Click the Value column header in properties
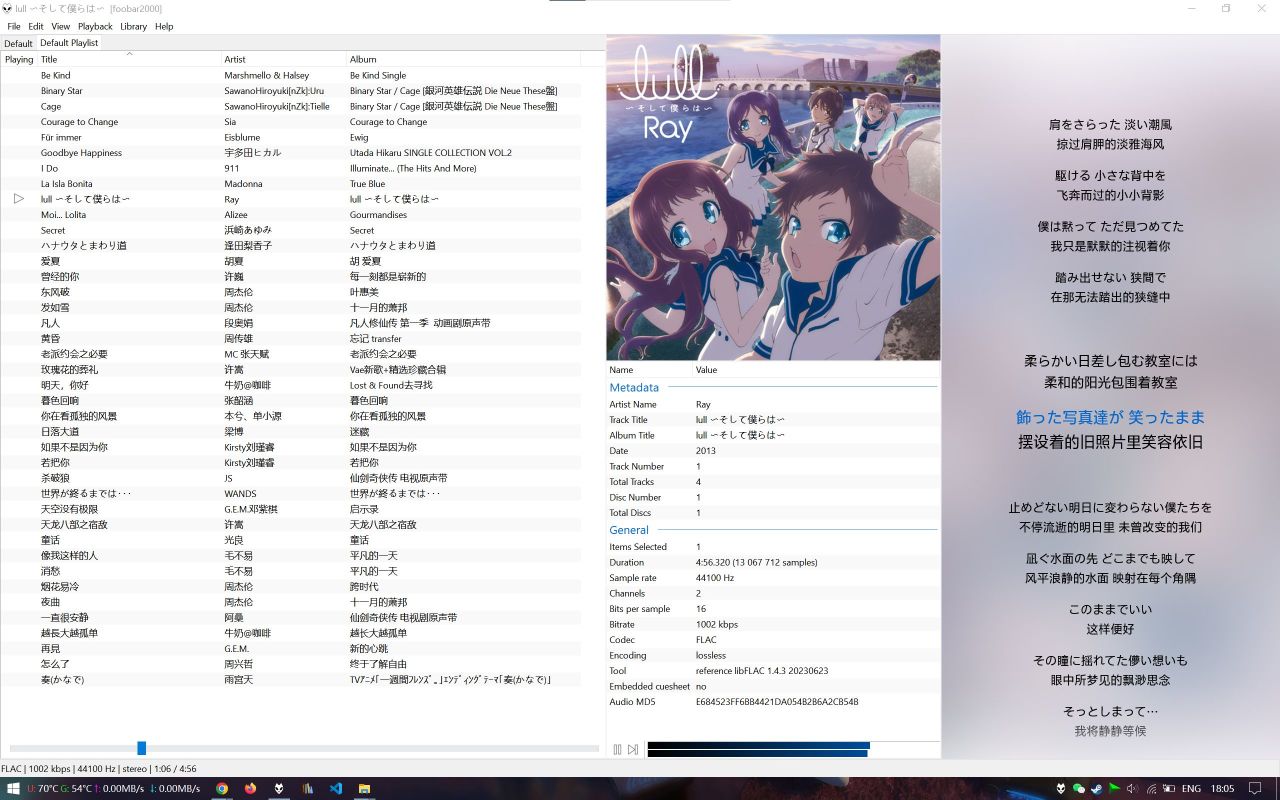 point(816,370)
